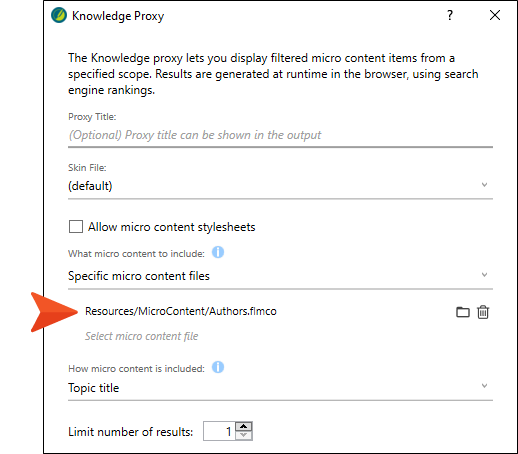Show info for What micro content to include

tap(218, 252)
